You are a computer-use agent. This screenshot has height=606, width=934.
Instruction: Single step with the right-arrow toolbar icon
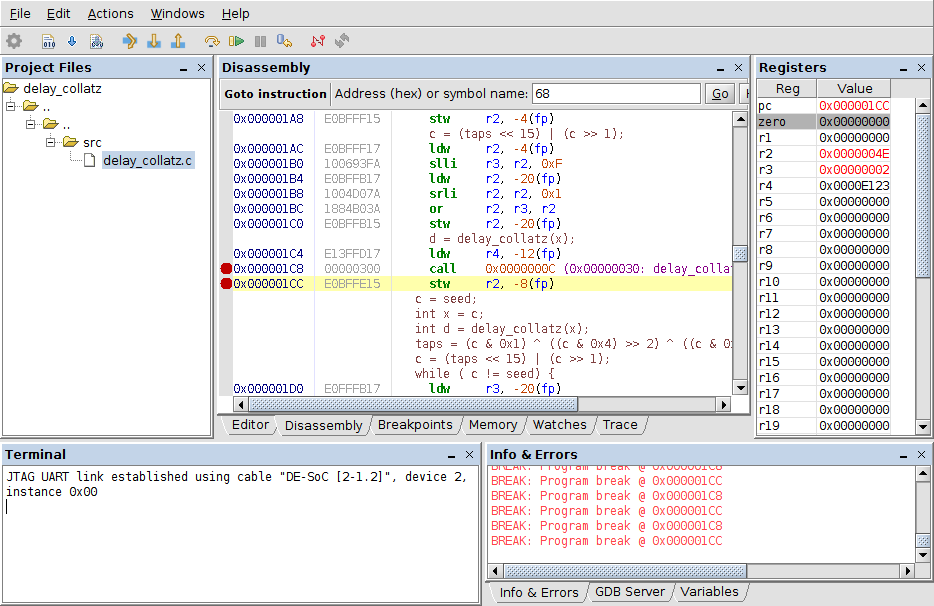[x=129, y=41]
